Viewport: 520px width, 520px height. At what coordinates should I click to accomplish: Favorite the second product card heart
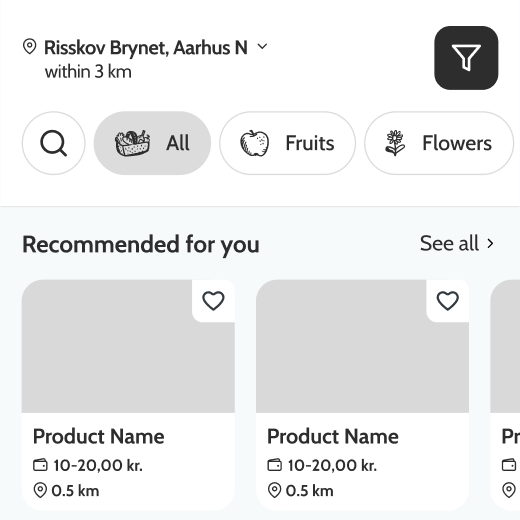(x=448, y=301)
